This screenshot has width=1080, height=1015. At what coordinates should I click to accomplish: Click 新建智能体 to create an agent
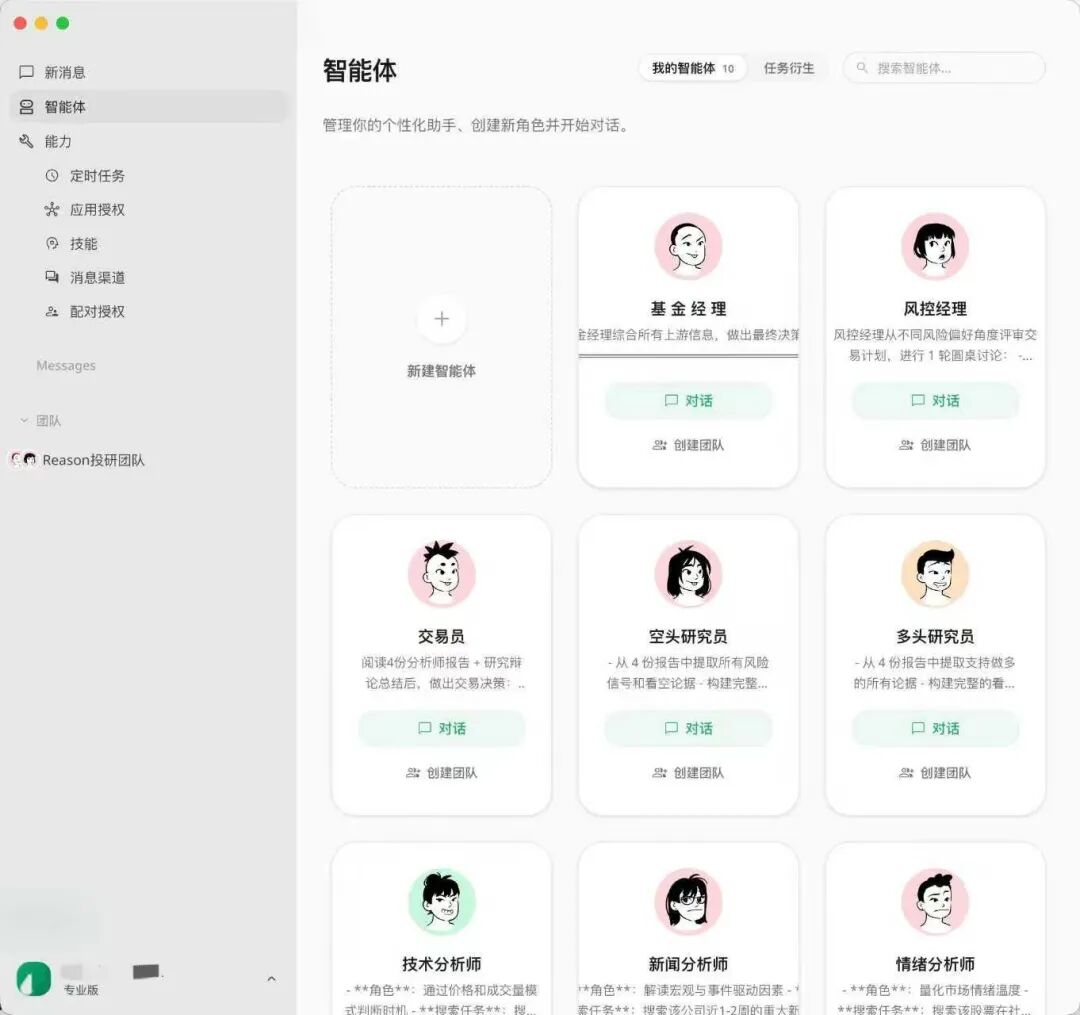(442, 335)
